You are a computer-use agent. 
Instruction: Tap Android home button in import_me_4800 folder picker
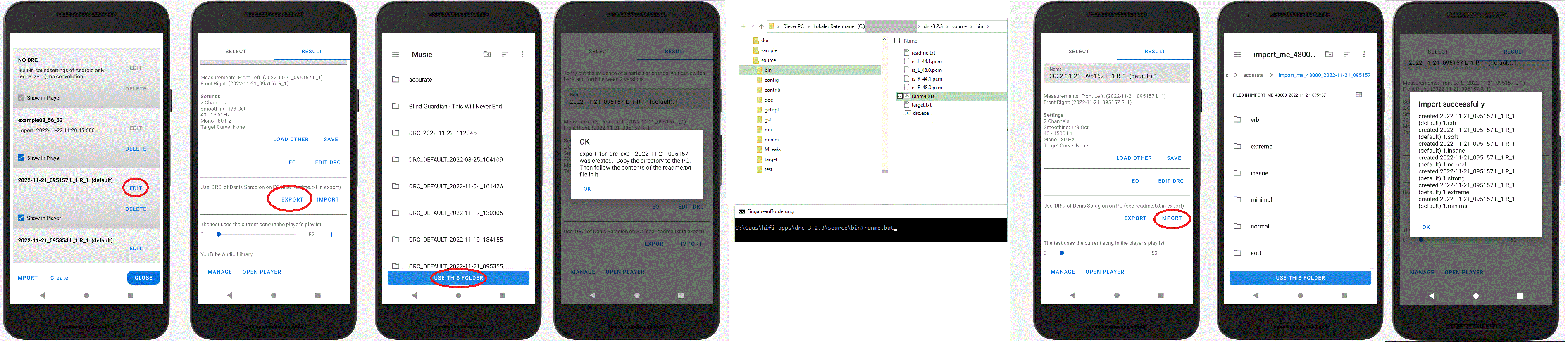(x=1300, y=296)
